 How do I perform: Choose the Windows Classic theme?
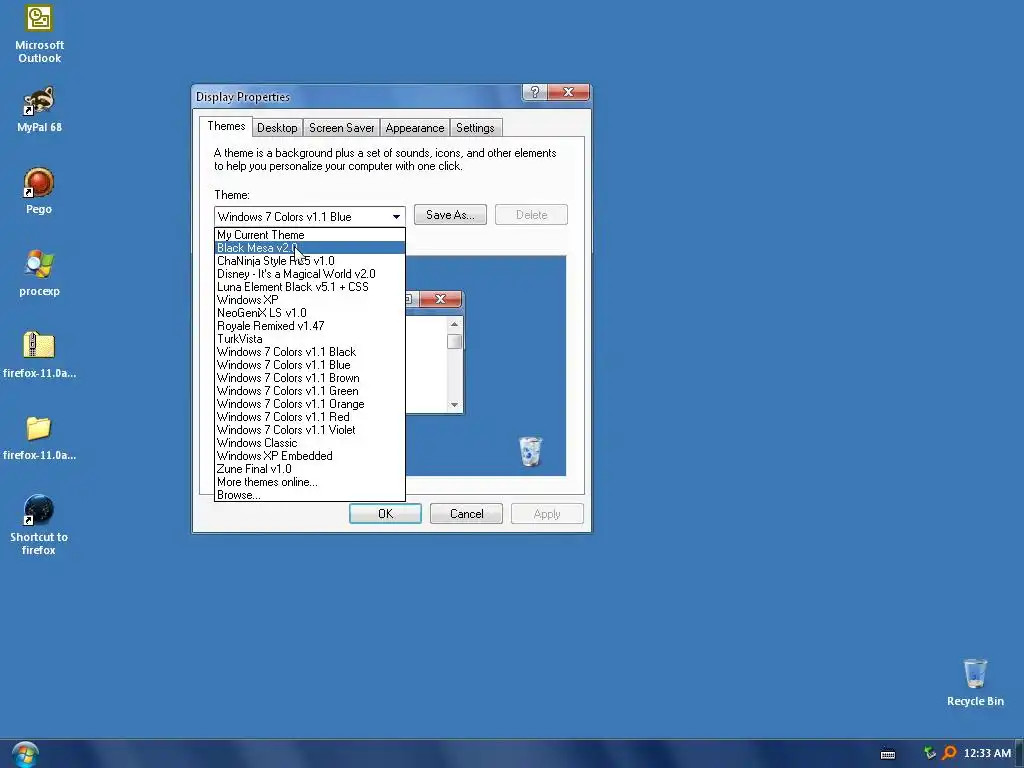click(310, 443)
